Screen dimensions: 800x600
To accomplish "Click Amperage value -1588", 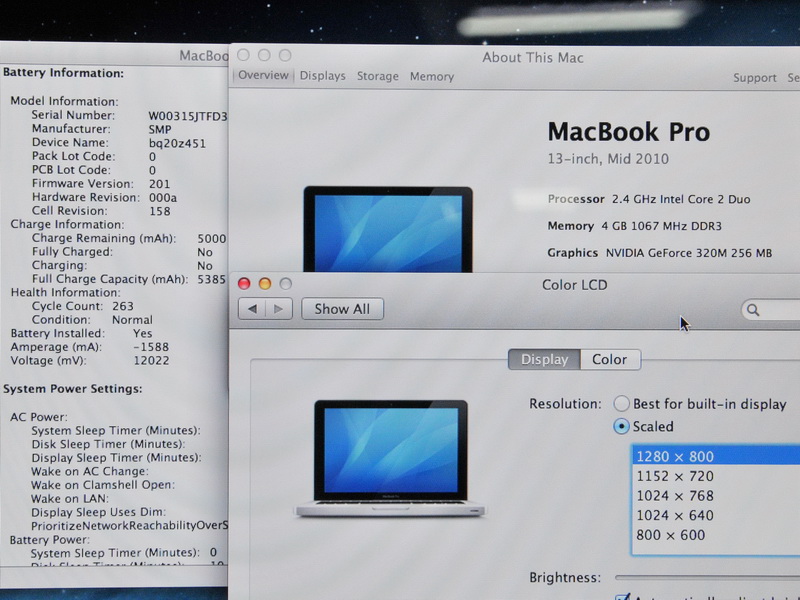I will (151, 347).
